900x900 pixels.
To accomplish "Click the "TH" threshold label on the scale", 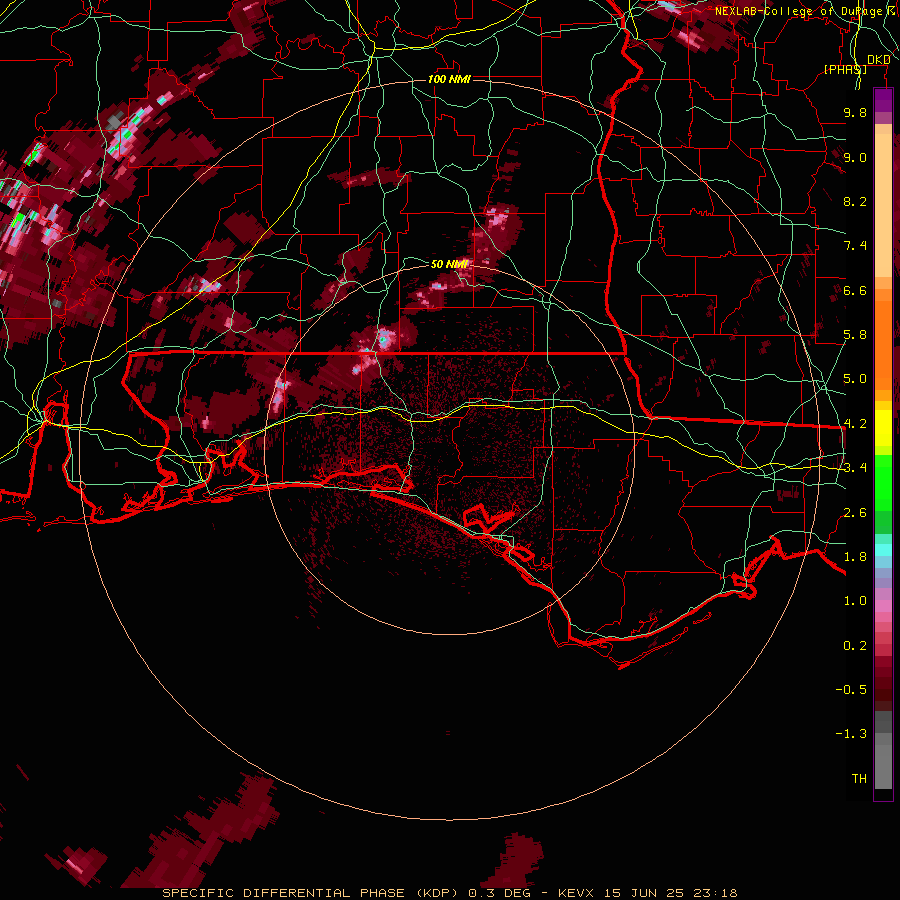I will click(859, 779).
